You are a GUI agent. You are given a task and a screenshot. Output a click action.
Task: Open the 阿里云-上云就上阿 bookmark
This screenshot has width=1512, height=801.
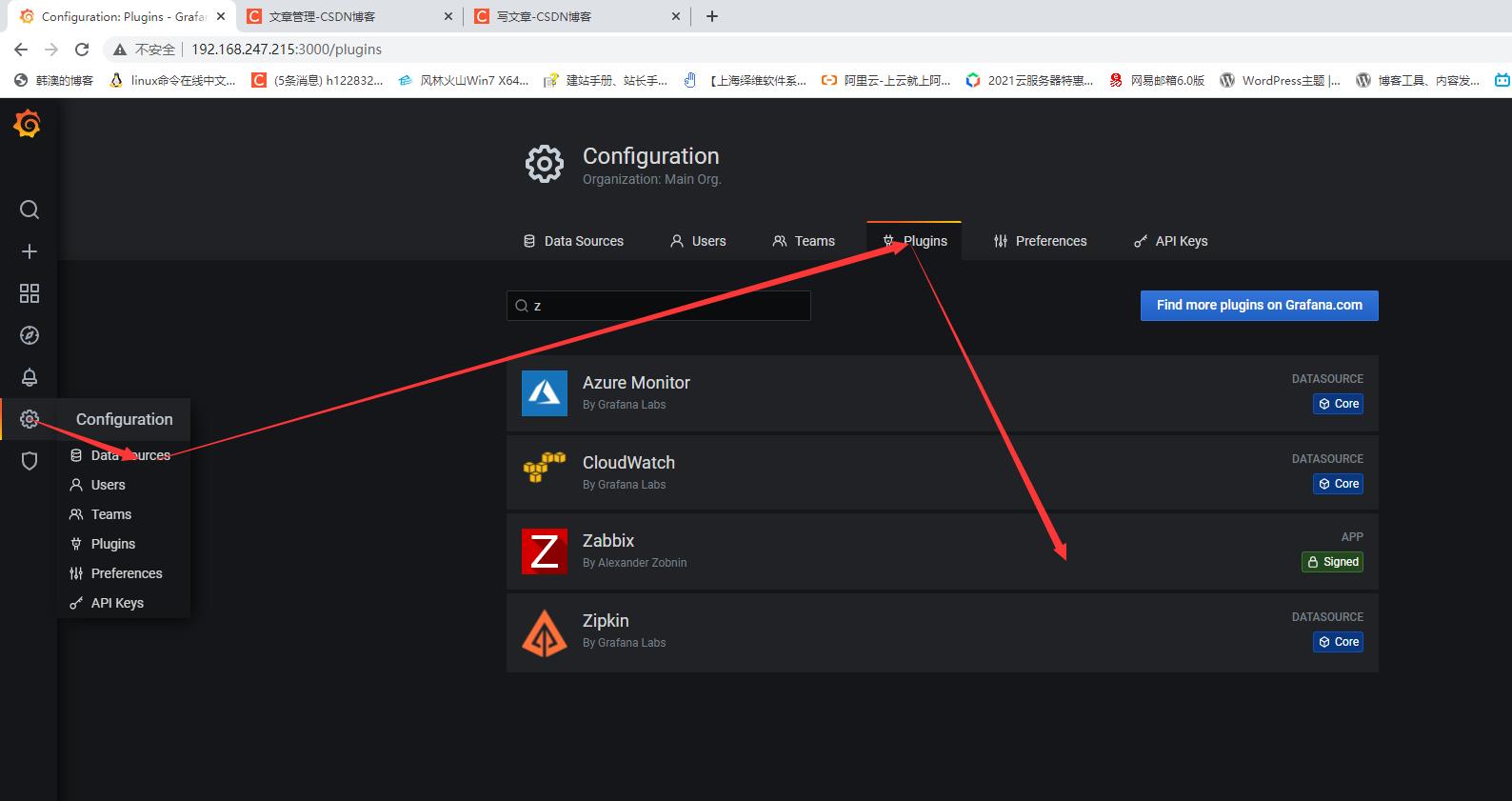point(886,81)
